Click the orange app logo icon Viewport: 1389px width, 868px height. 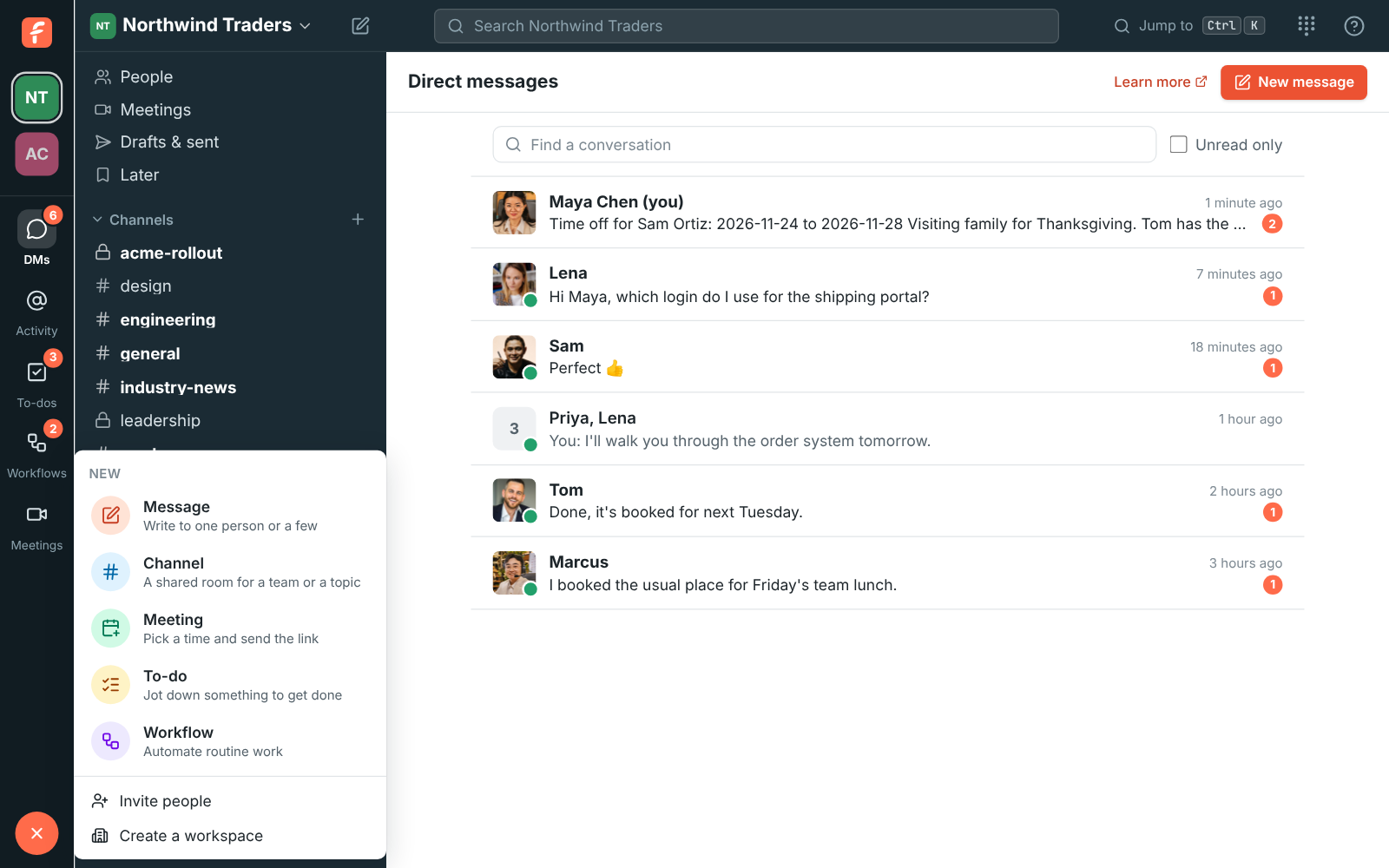(36, 32)
